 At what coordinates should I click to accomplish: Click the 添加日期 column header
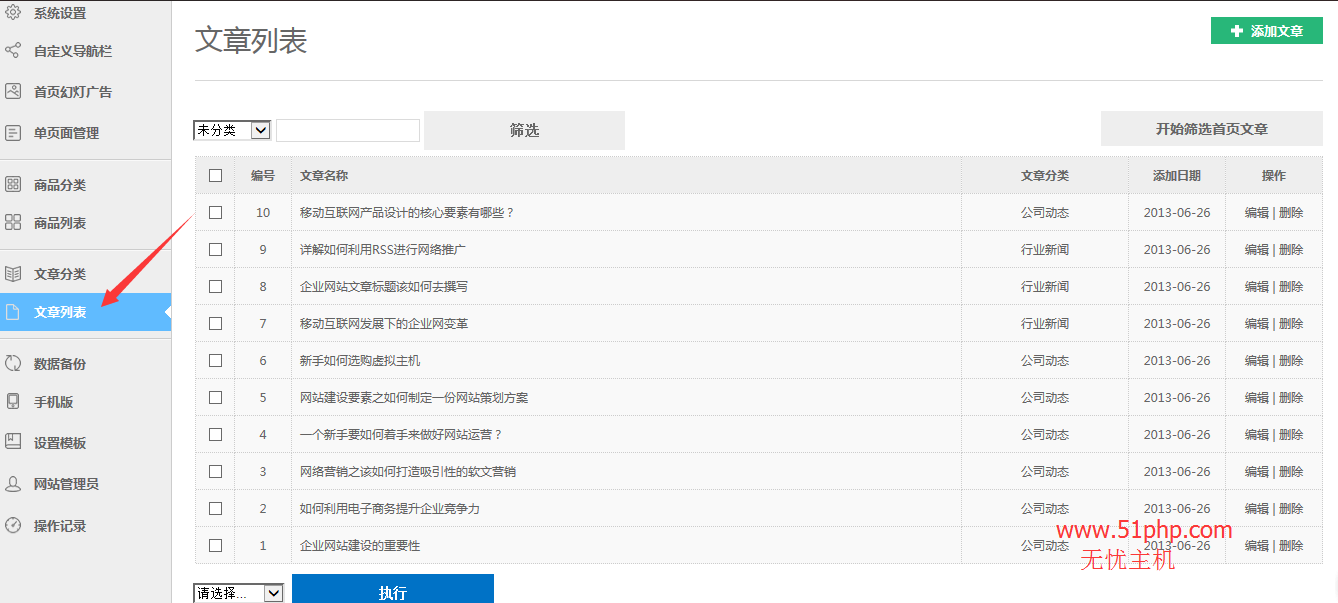click(x=1177, y=175)
